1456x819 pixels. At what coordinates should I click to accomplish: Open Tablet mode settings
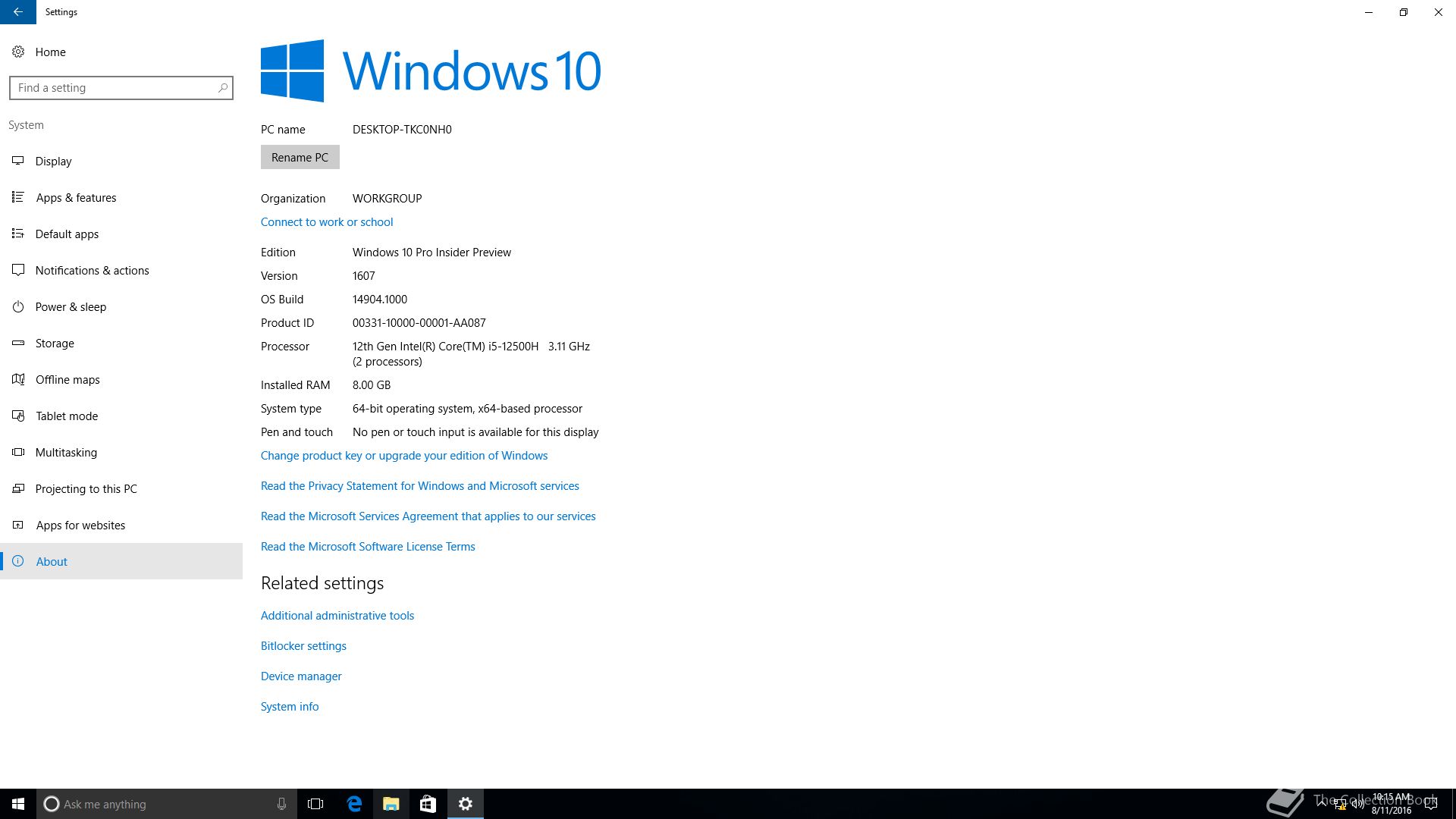tap(121, 416)
